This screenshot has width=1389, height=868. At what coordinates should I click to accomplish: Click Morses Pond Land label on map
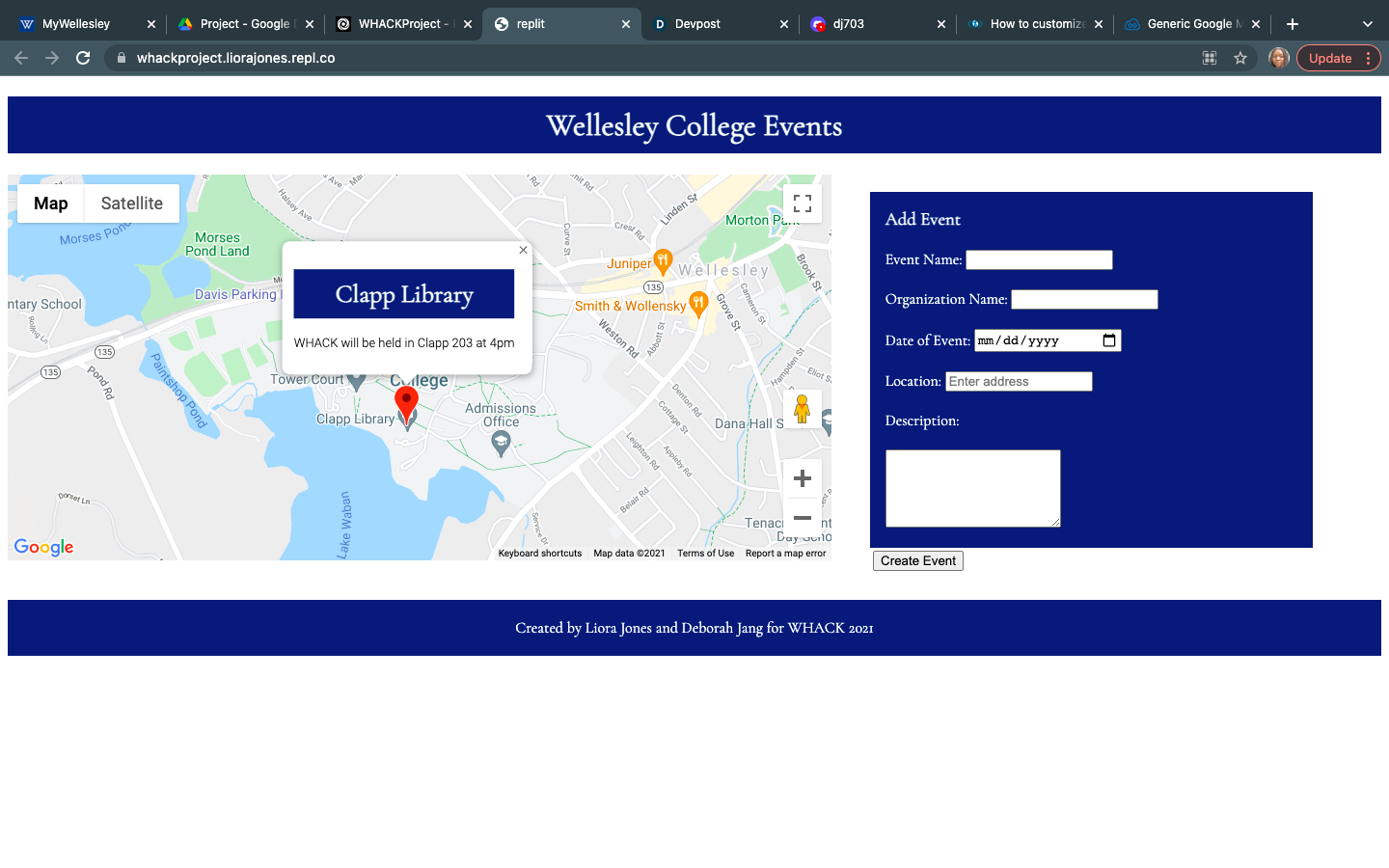217,244
